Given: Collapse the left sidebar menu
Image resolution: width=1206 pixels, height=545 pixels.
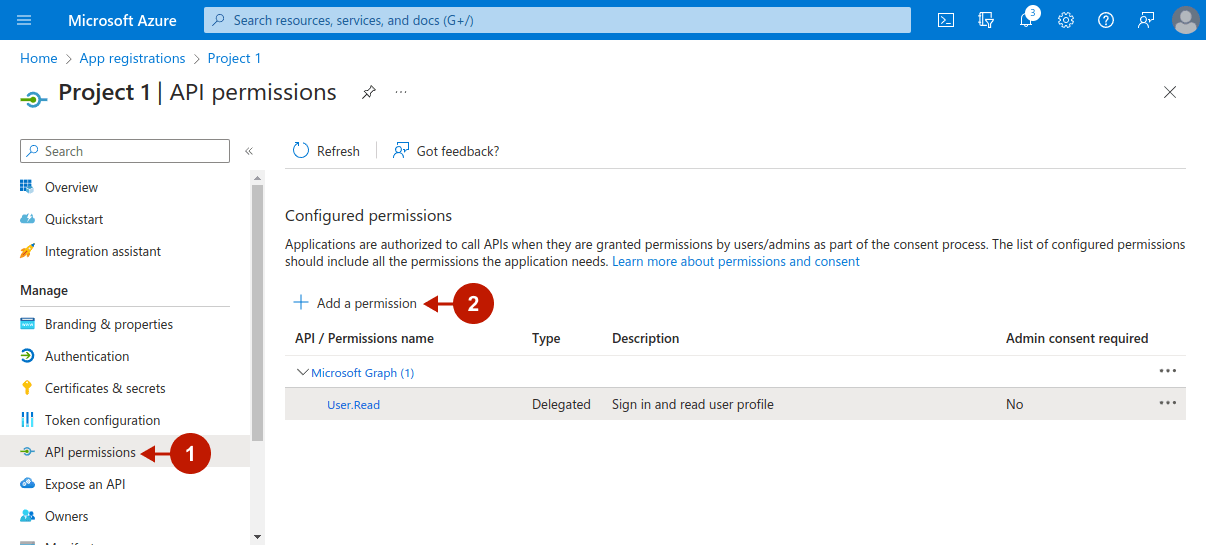Looking at the screenshot, I should (249, 151).
